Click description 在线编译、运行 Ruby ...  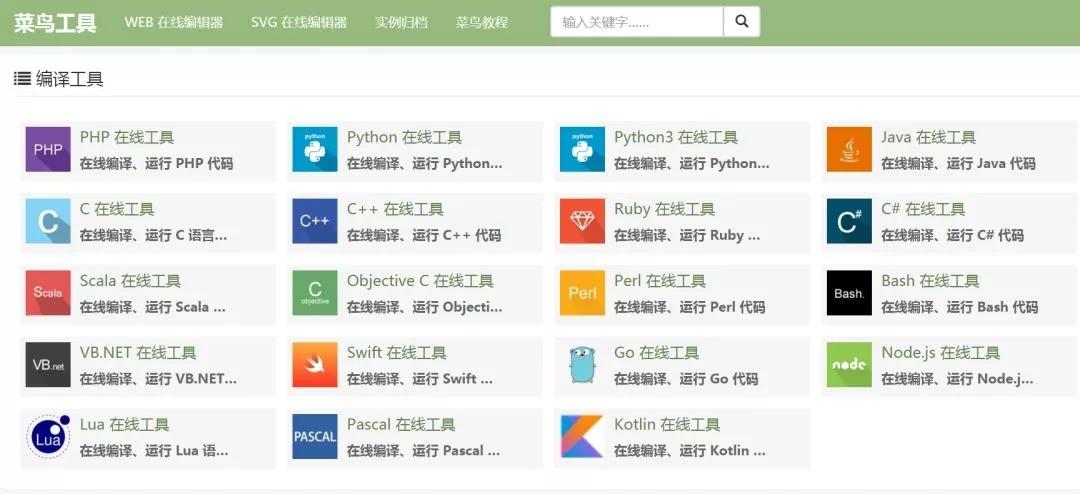point(687,235)
